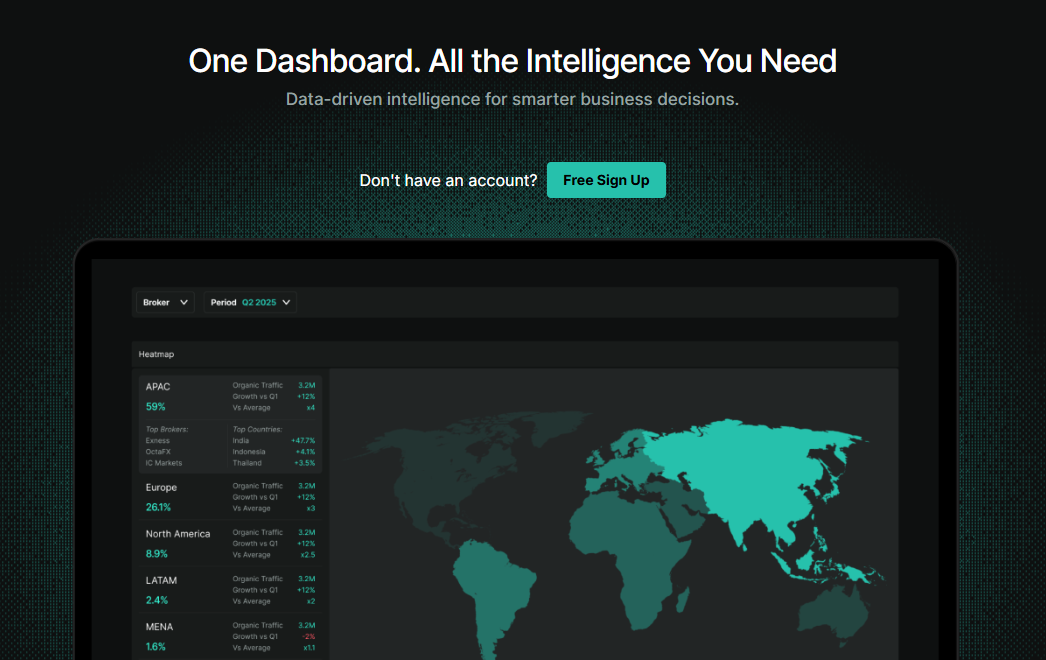
Task: Select the North America region row
Action: [179, 533]
